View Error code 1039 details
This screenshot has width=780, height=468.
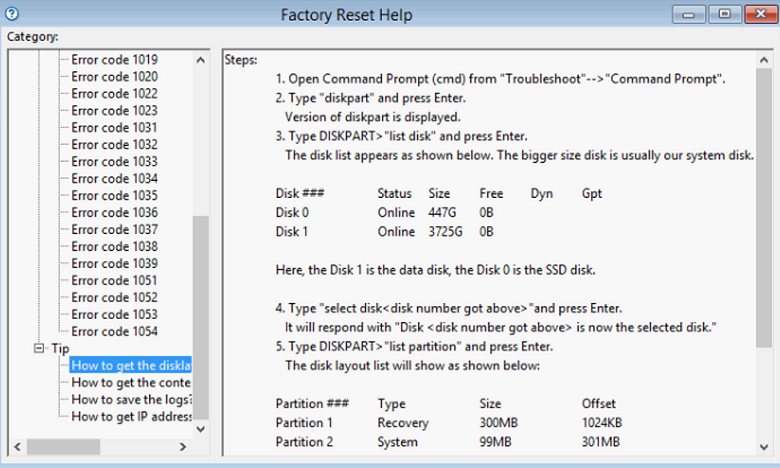114,263
